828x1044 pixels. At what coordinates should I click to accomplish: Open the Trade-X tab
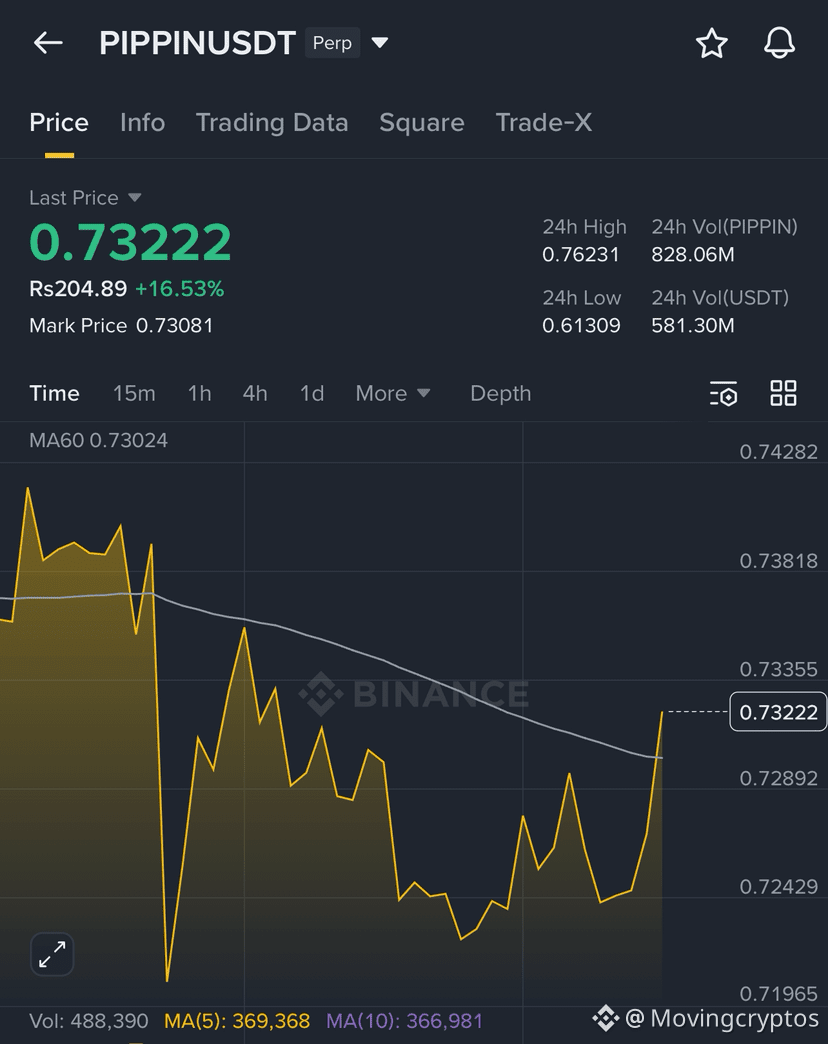544,123
